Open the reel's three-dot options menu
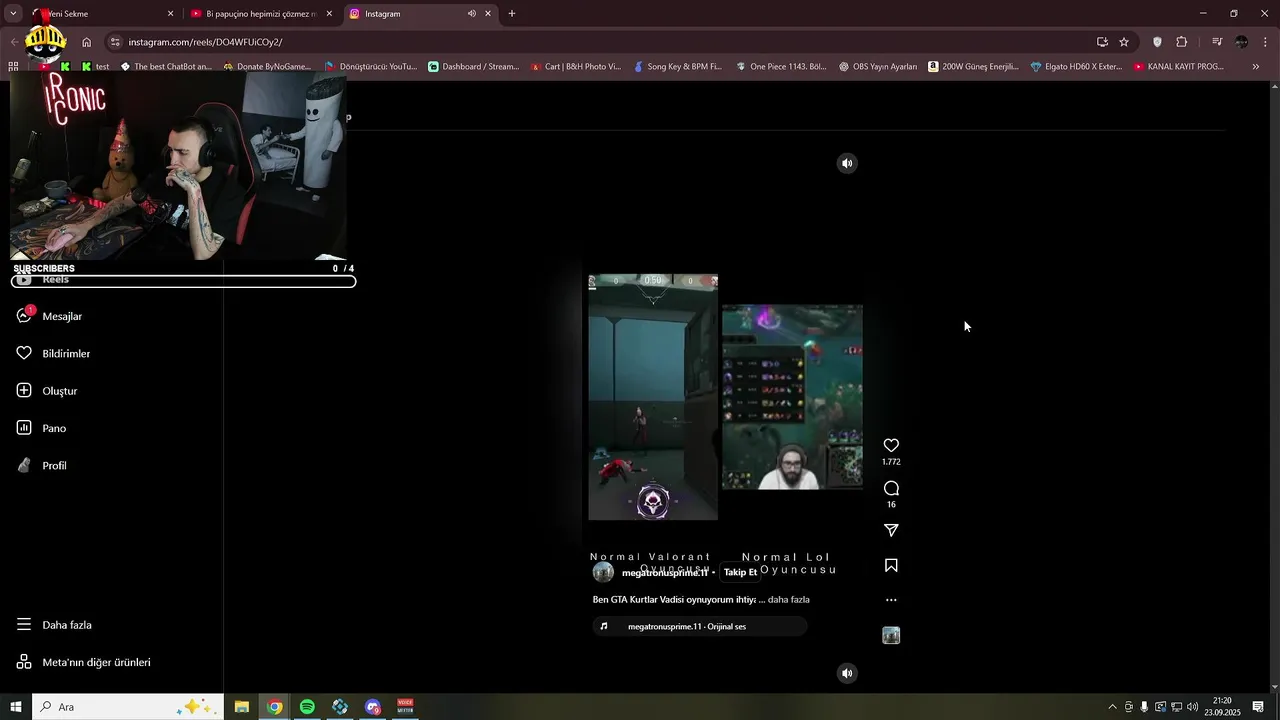 [x=891, y=600]
